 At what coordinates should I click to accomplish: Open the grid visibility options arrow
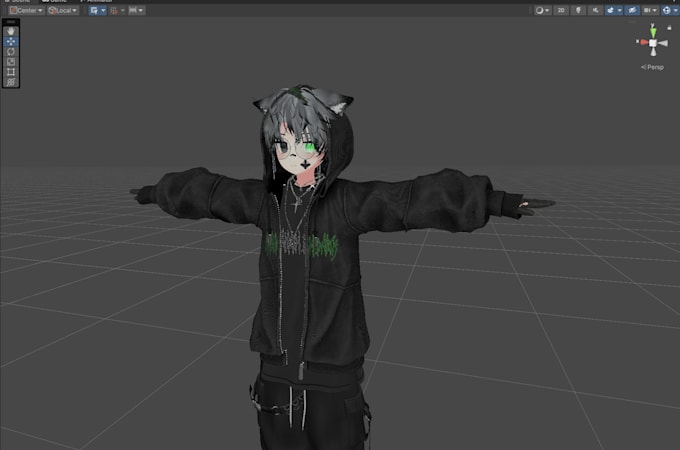(103, 10)
